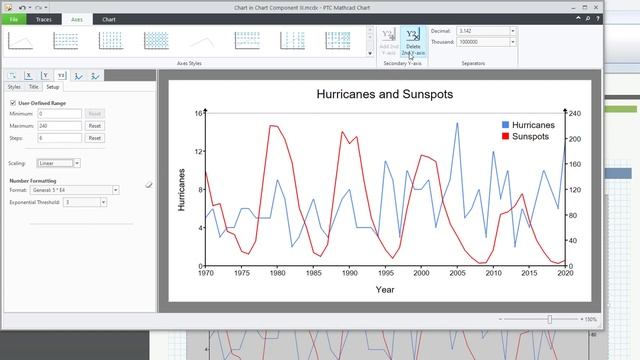Open the Title sub-tab

point(33,87)
